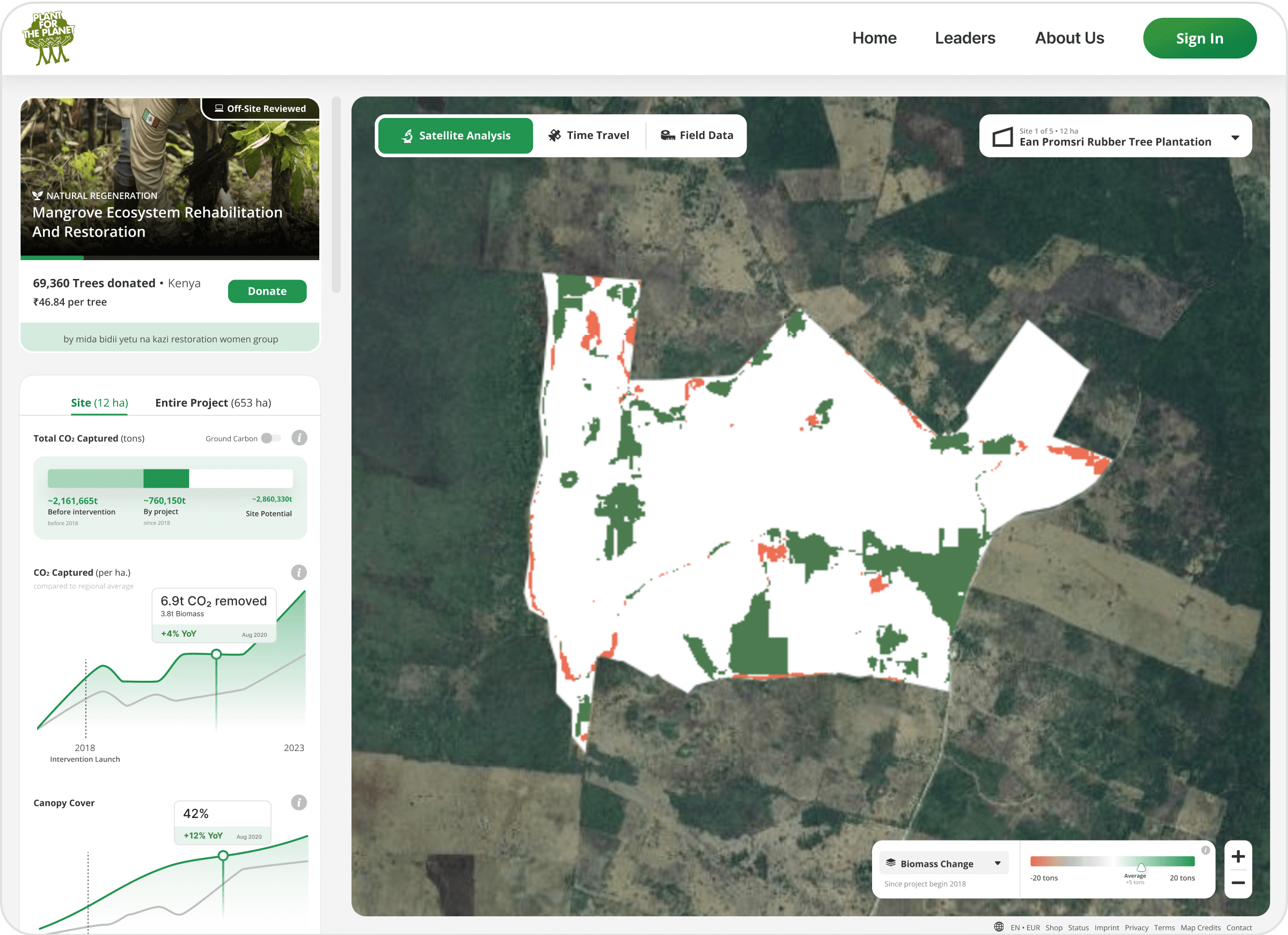Open the Imprint link
This screenshot has height=935, width=1288.
(1107, 927)
